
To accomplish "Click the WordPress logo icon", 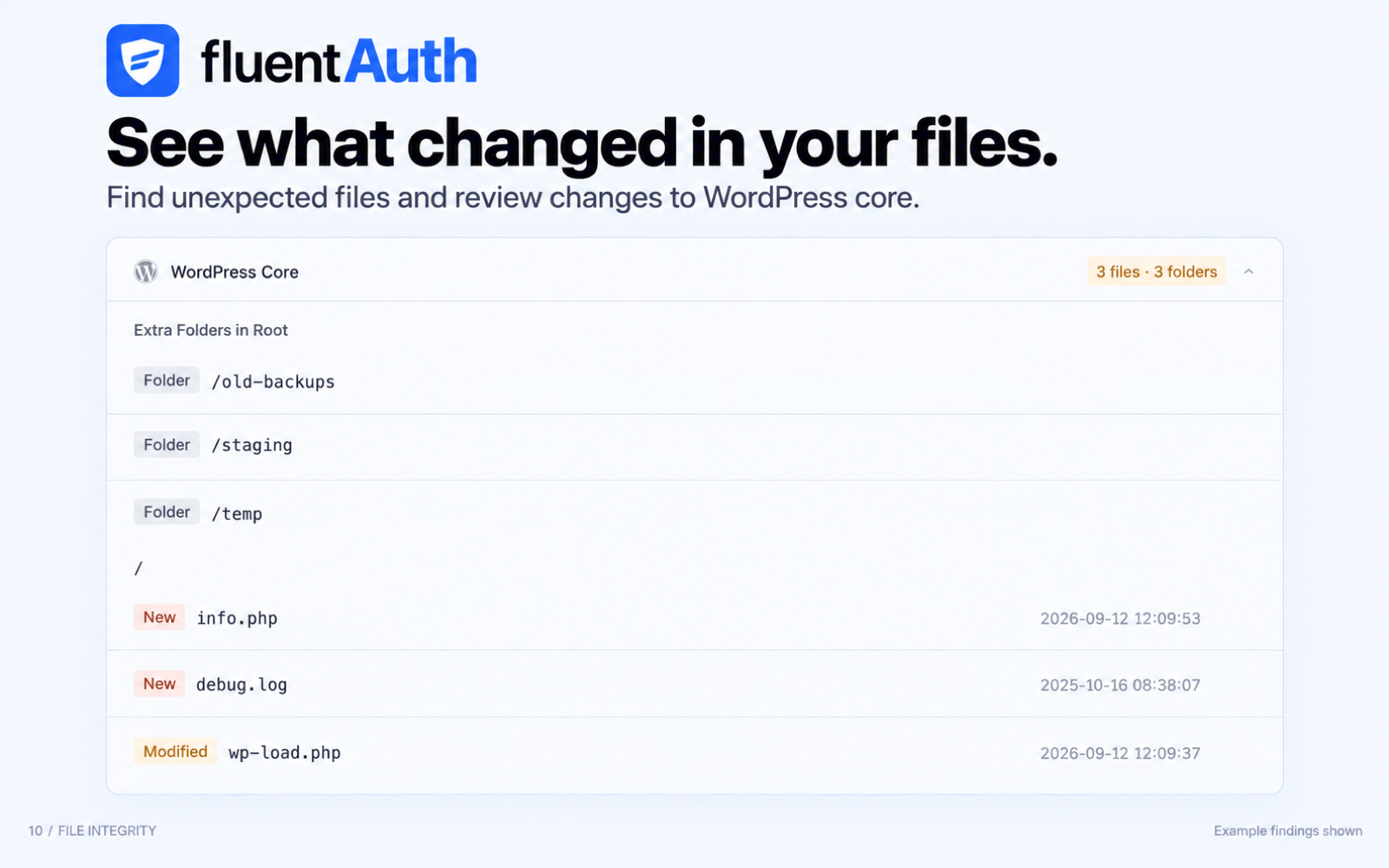I will 146,272.
